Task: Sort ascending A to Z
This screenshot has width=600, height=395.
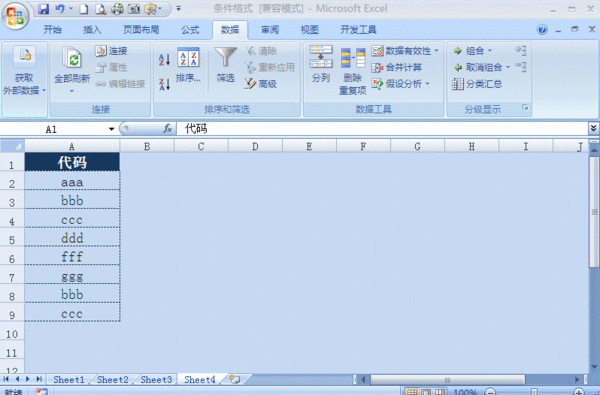Action: coord(164,59)
